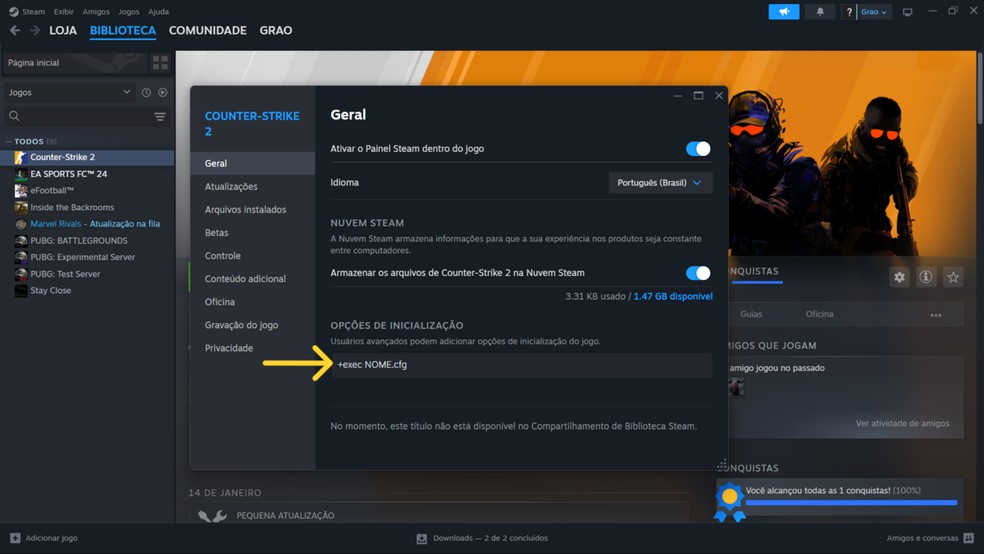The image size is (984, 554).
Task: Open the notifications bell
Action: tap(820, 12)
